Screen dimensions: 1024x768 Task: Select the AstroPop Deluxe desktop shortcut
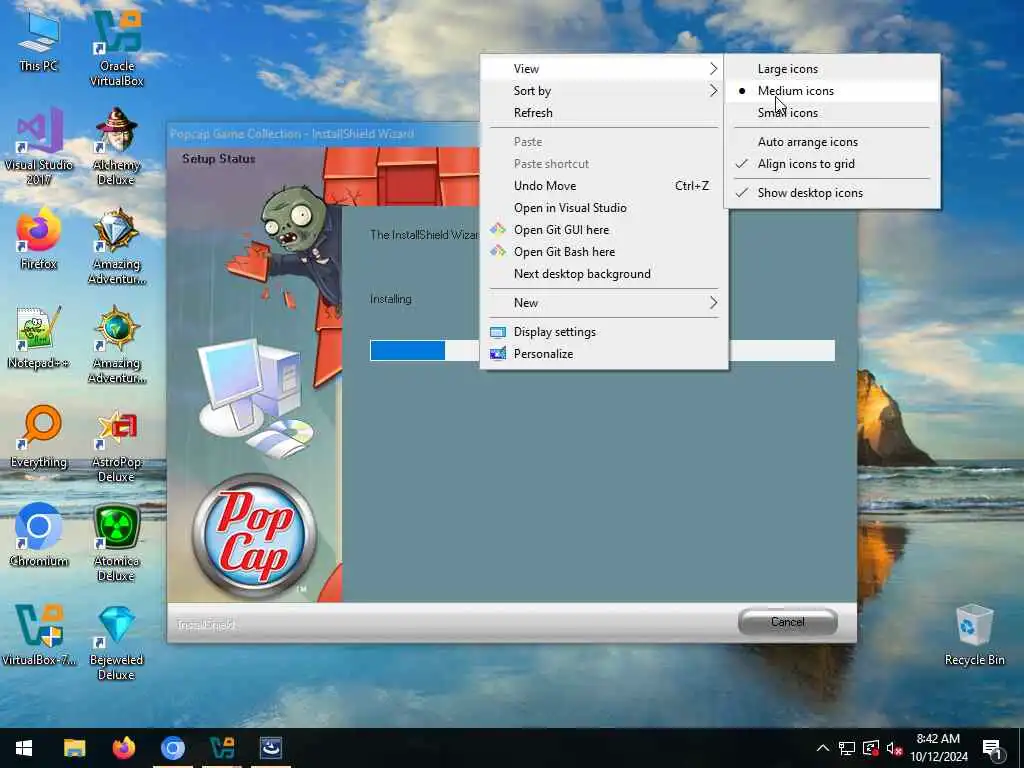(x=117, y=444)
